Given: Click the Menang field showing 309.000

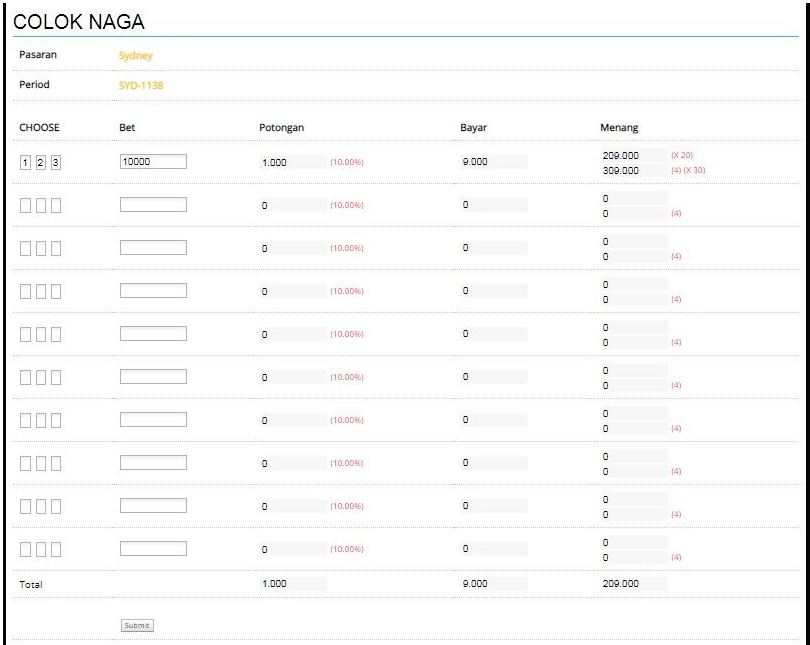Looking at the screenshot, I should coord(634,170).
